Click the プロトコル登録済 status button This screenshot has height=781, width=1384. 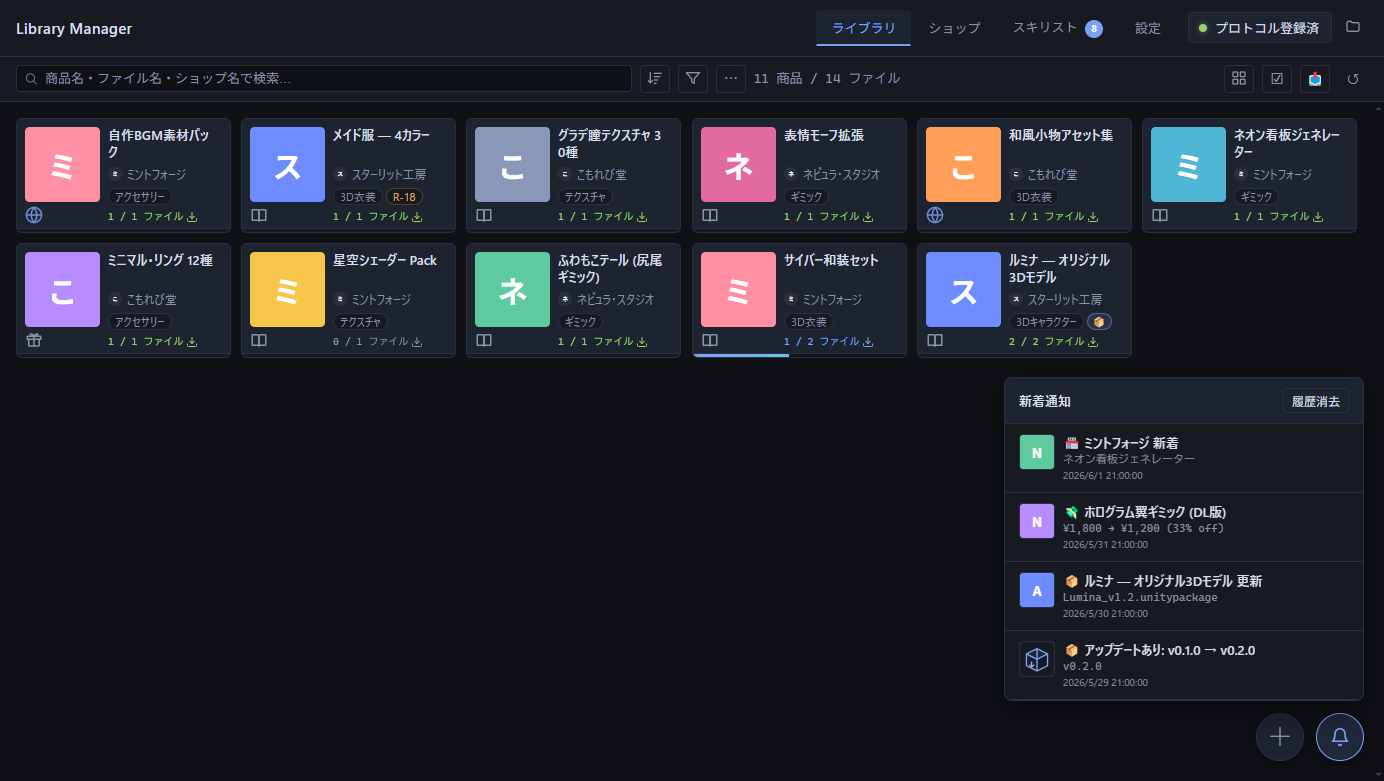click(1259, 28)
